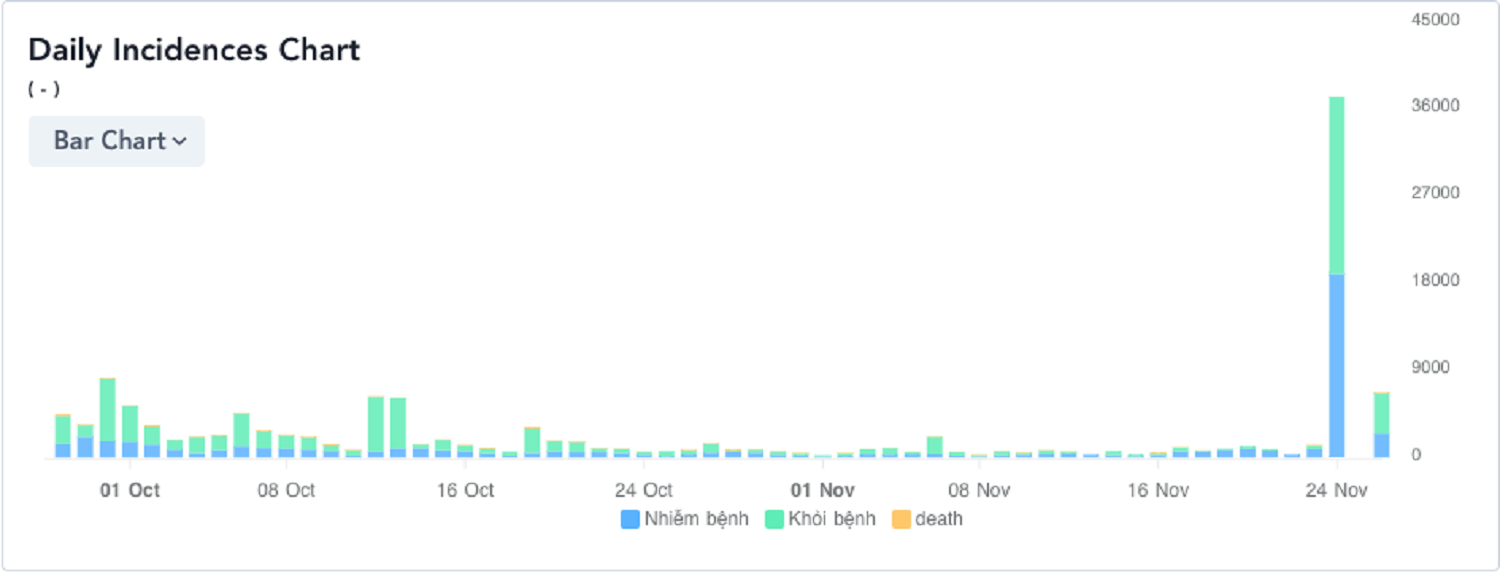The image size is (1500, 573).
Task: Toggle the death legend series
Action: pos(927,519)
